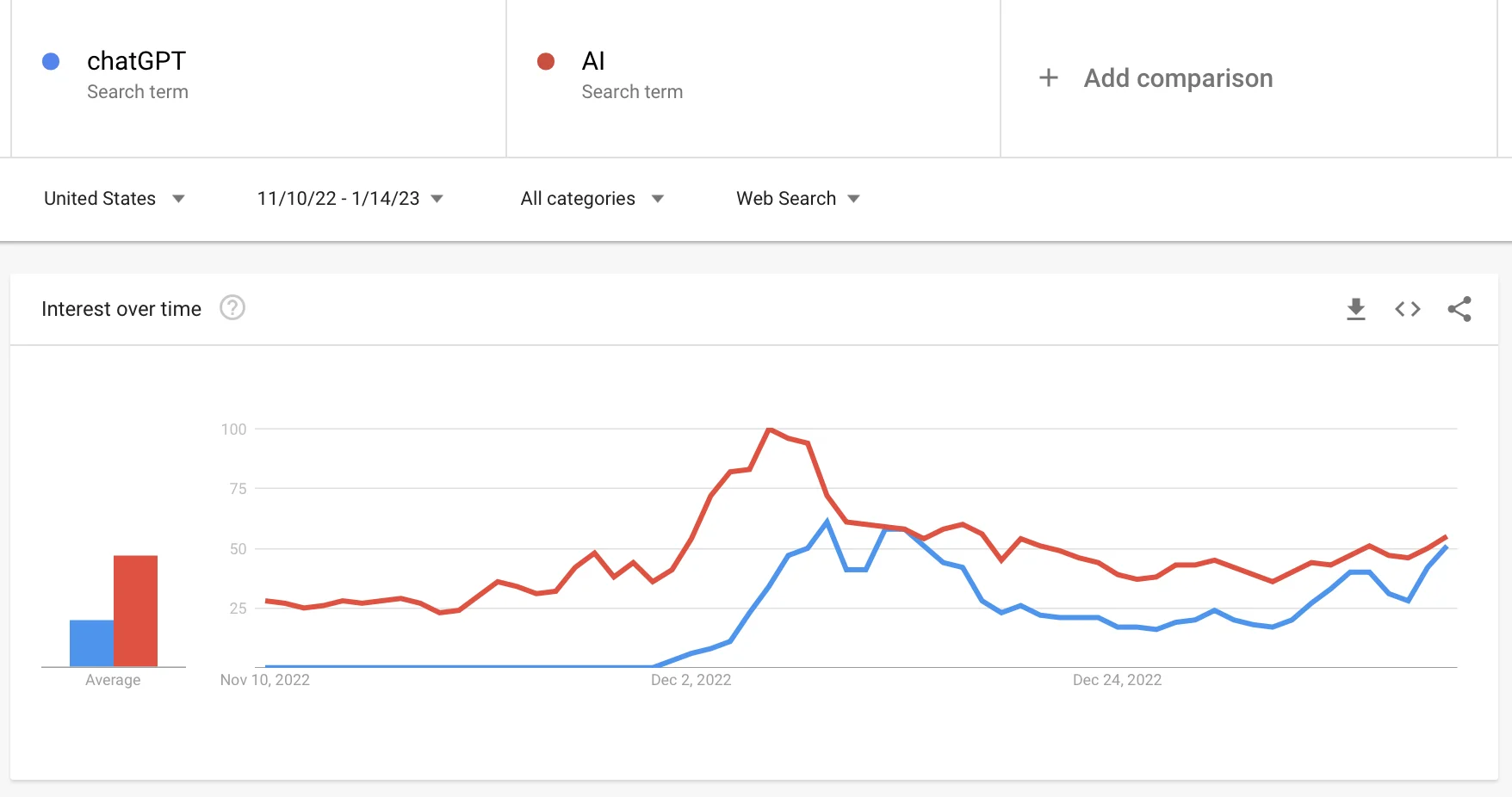Open the embed code icon
This screenshot has height=797, width=1512.
tap(1408, 309)
